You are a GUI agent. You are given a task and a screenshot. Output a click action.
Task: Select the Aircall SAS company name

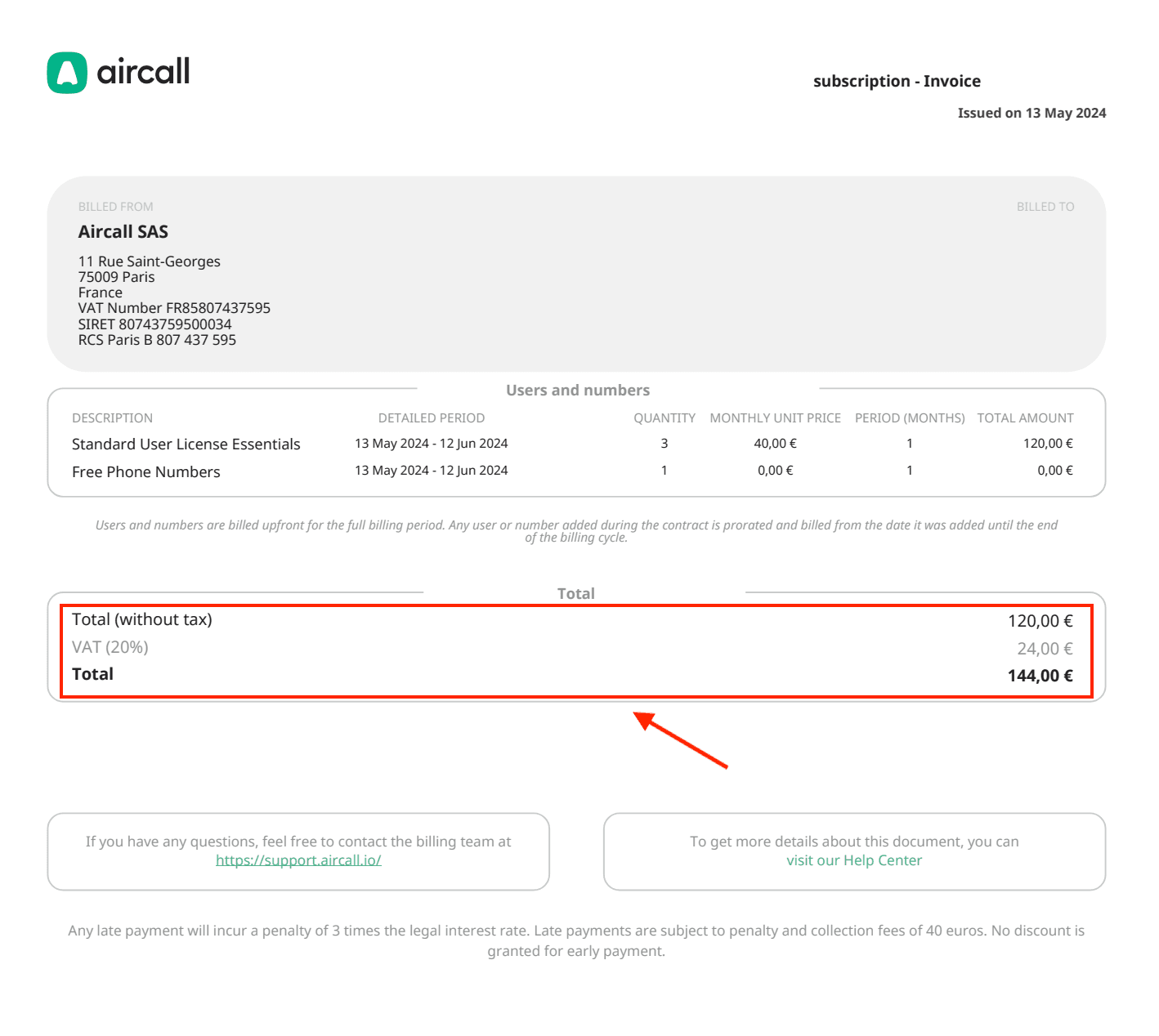click(123, 232)
